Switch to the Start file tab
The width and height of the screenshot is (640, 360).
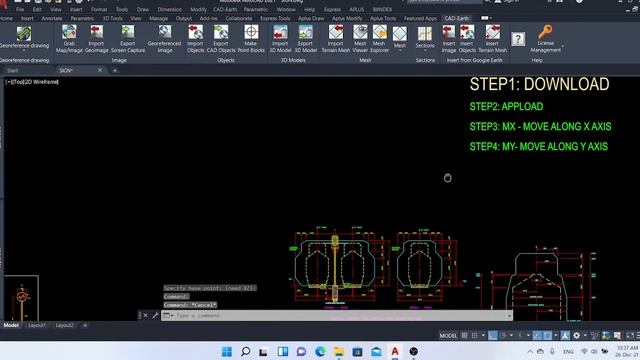tap(12, 71)
